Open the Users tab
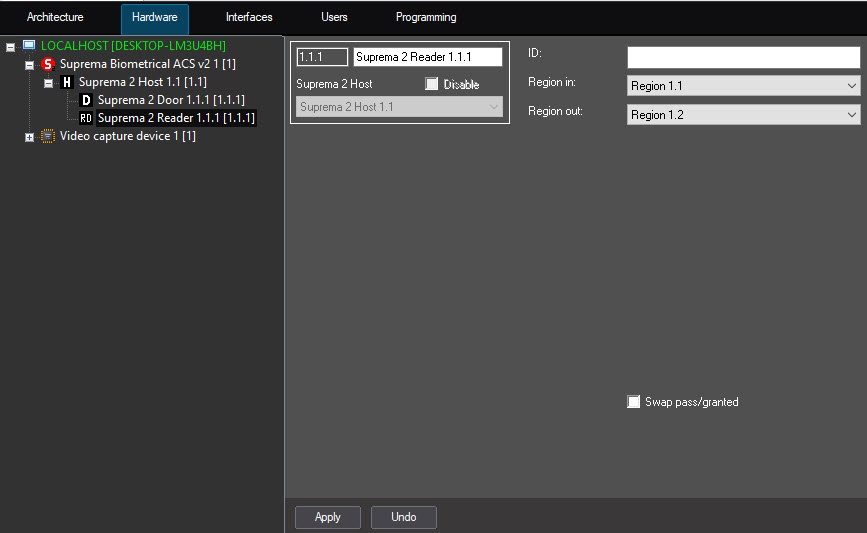 click(x=334, y=17)
